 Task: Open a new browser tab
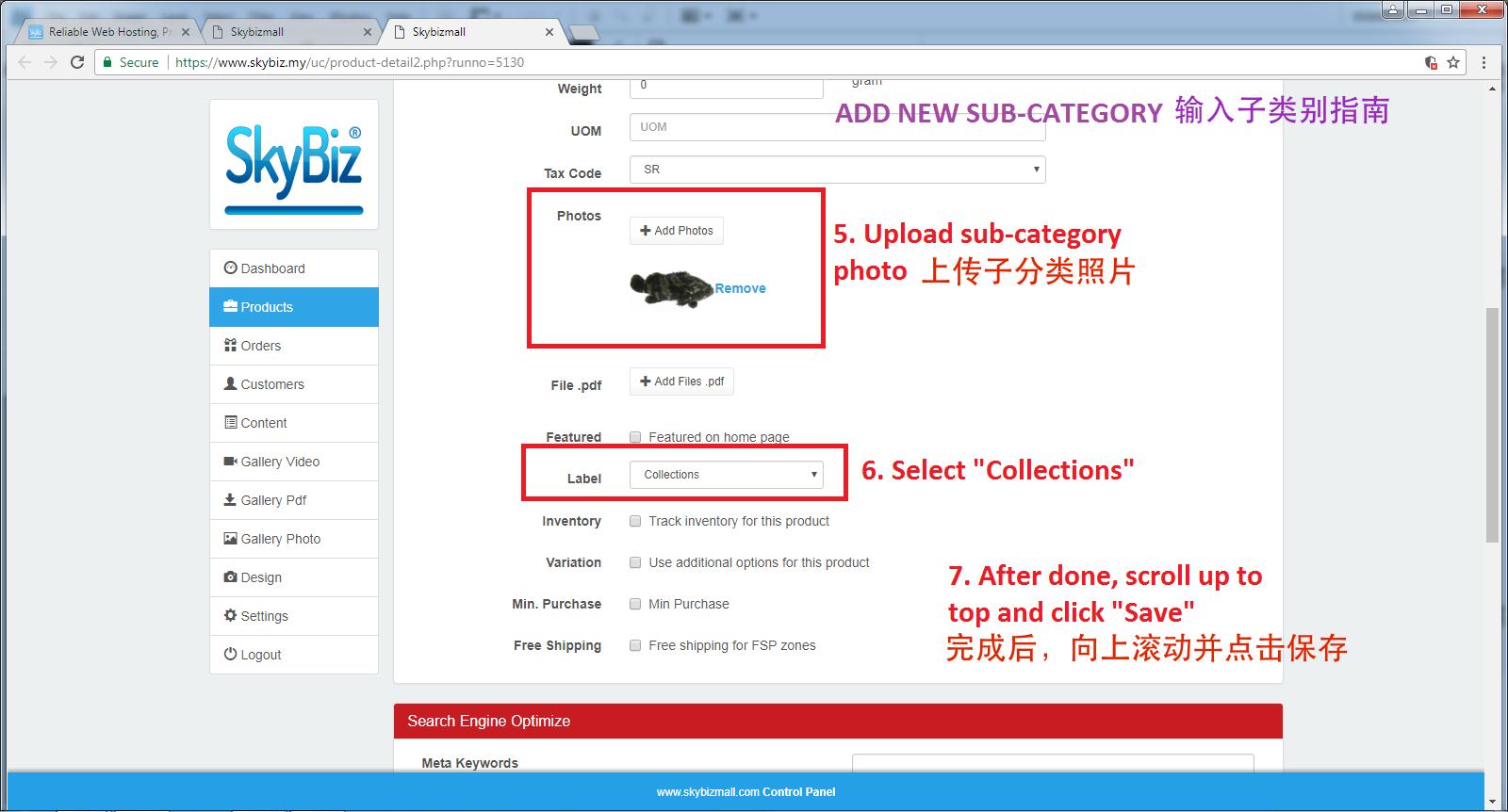coord(584,33)
